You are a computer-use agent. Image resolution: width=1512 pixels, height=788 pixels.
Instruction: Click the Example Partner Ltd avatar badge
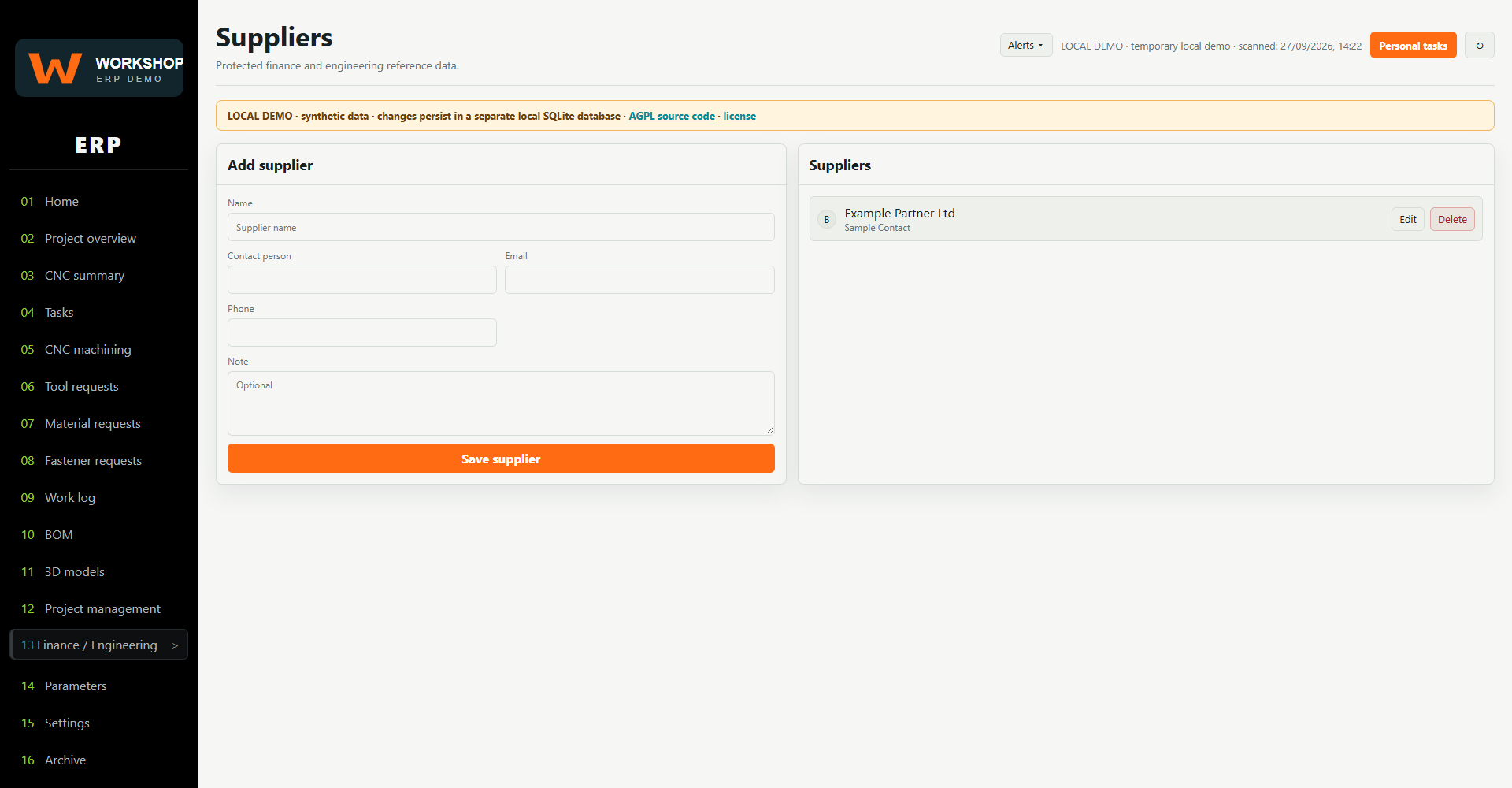tap(826, 220)
